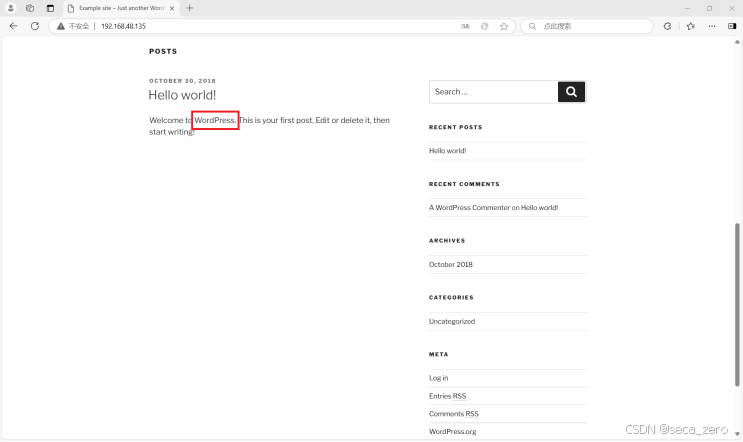Click the scrollbar up arrow
Viewport: 743px width, 442px height.
pyautogui.click(x=737, y=42)
